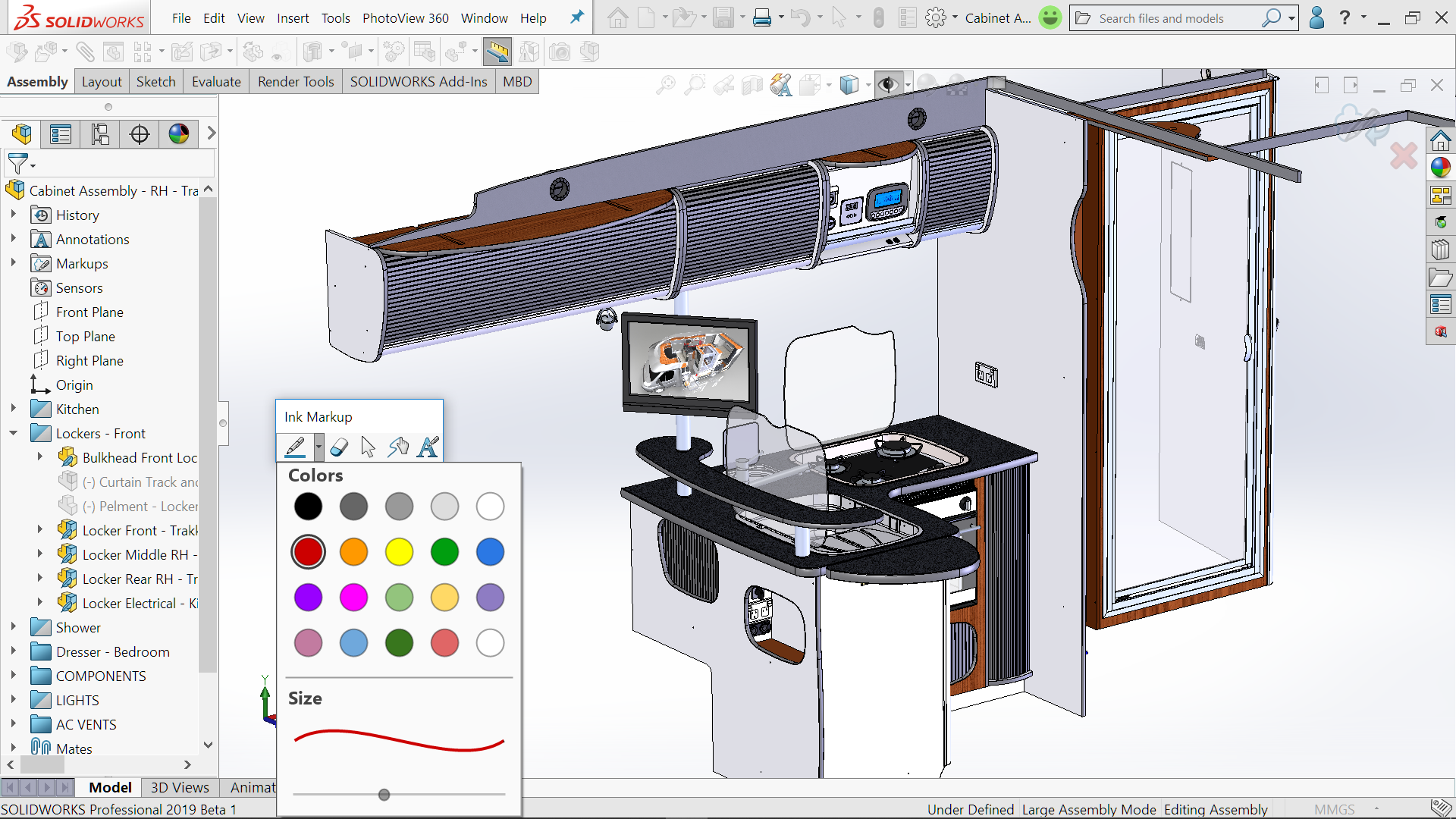Screen dimensions: 1456x819
Task: Switch to the 3D Views tab
Action: click(180, 787)
